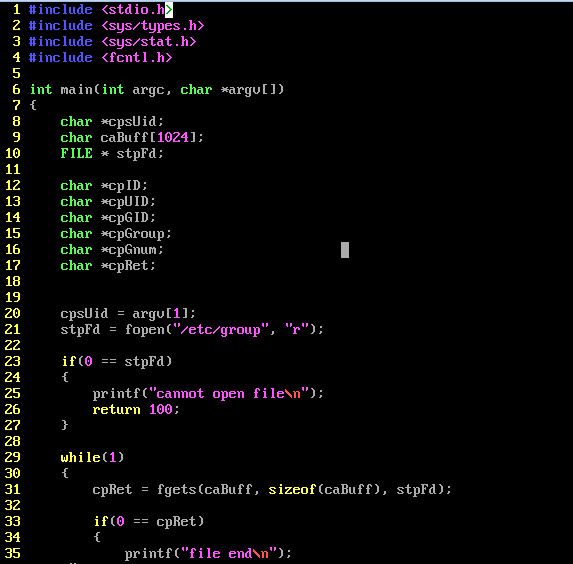Click the 'char *cpGnum;' declaration

click(112, 250)
